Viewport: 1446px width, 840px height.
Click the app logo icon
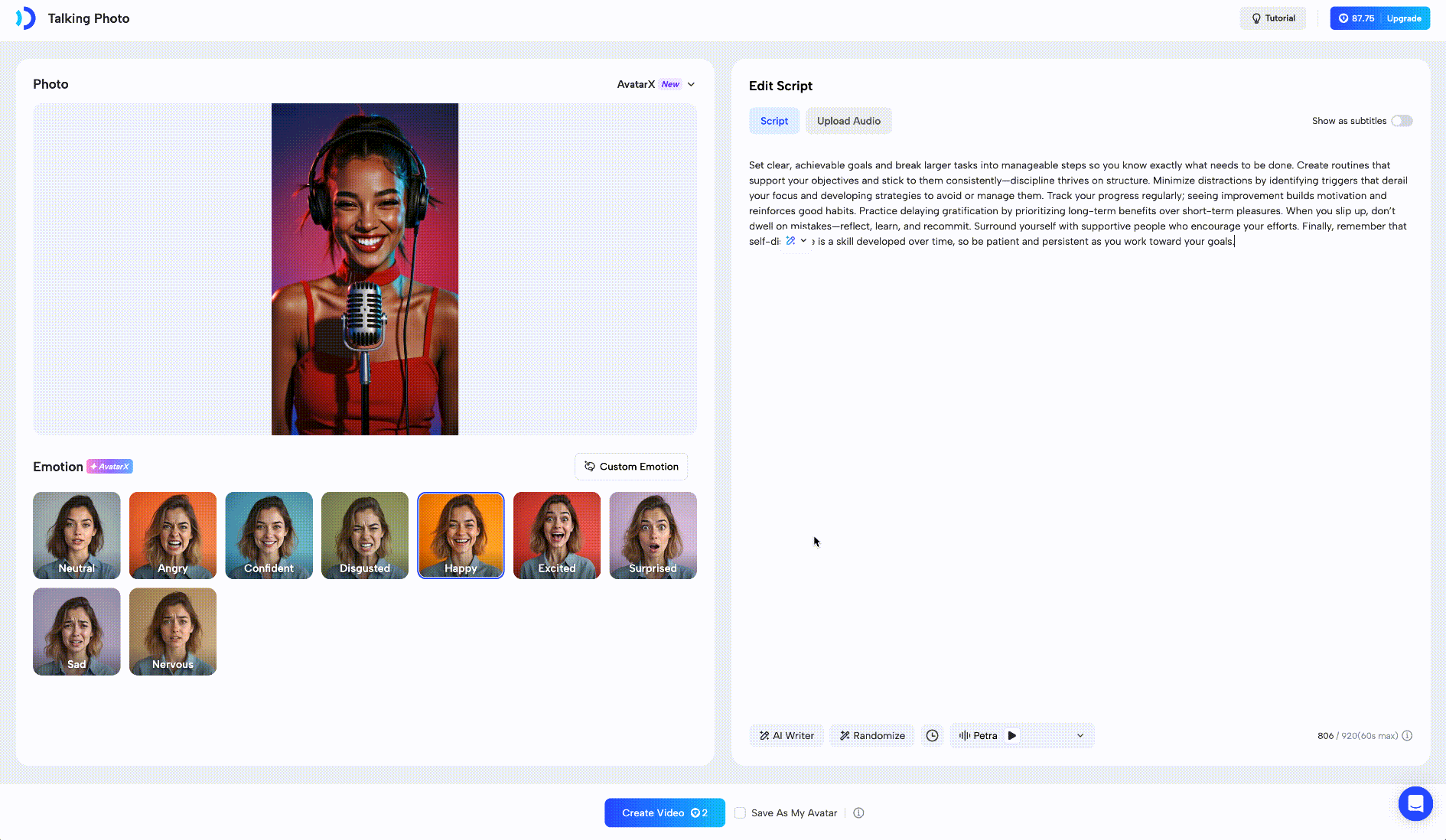tap(26, 18)
